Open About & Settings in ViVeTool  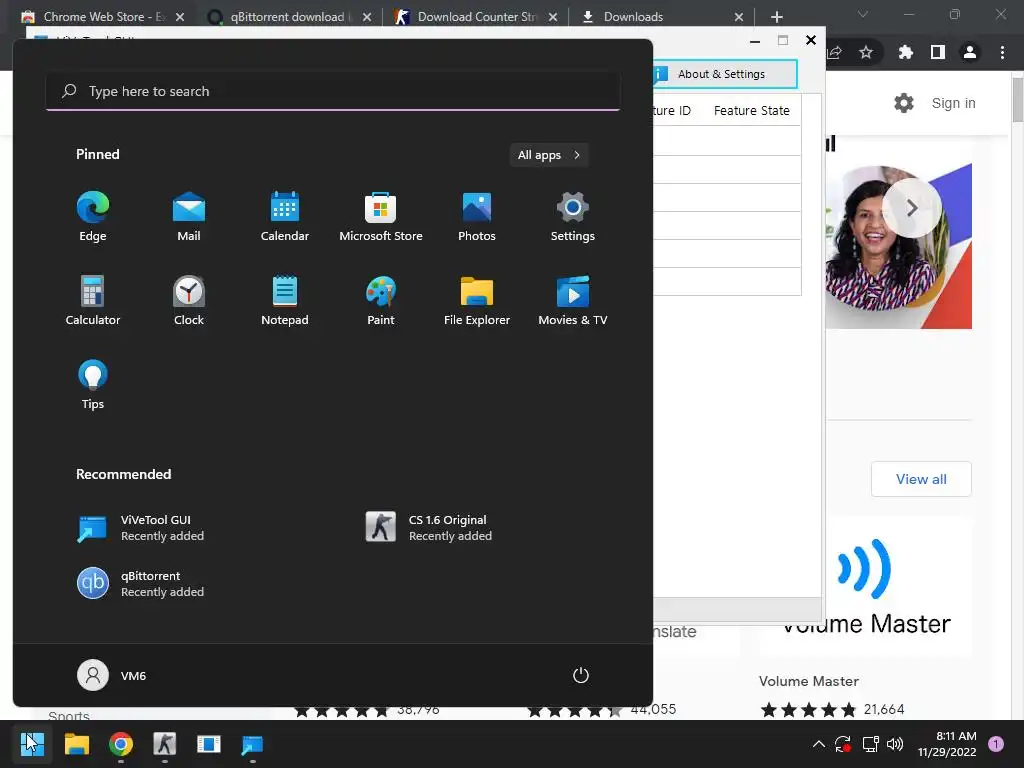(x=725, y=74)
